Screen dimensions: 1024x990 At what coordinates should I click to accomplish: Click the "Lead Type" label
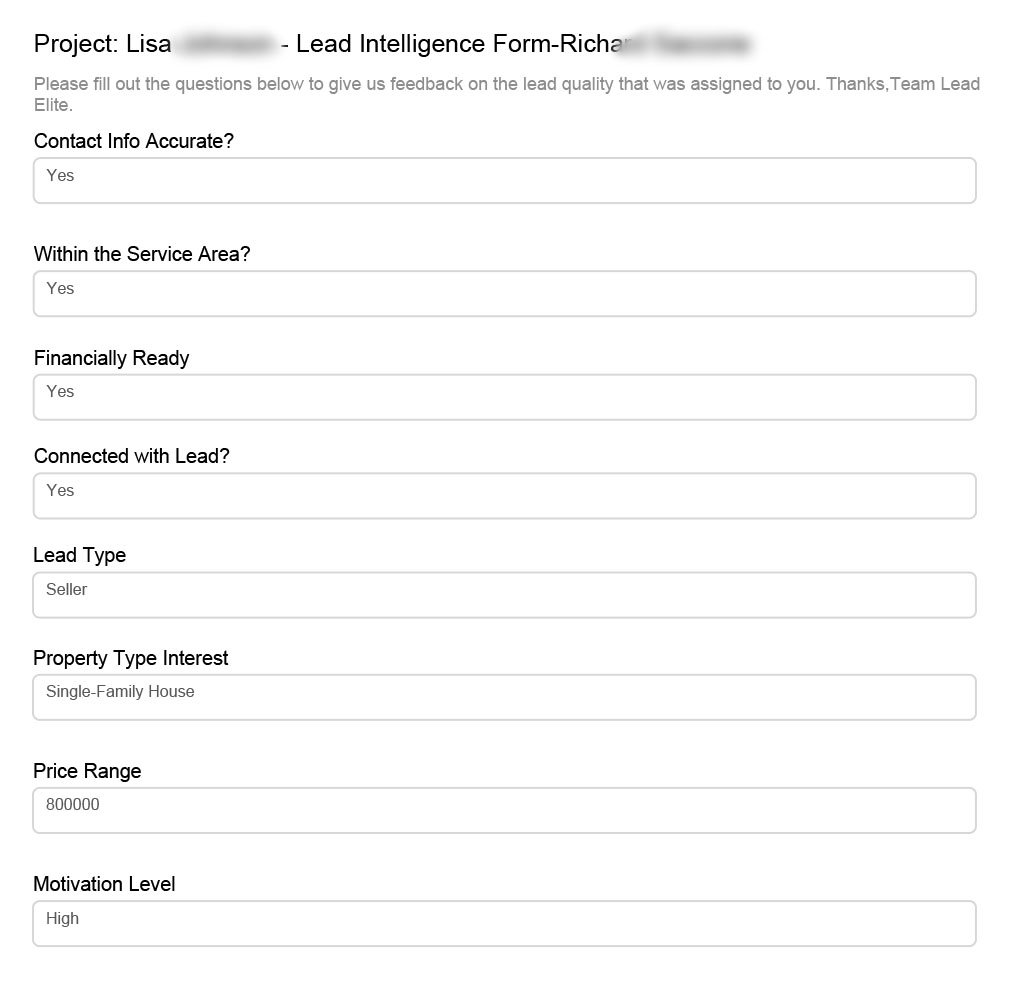(80, 555)
